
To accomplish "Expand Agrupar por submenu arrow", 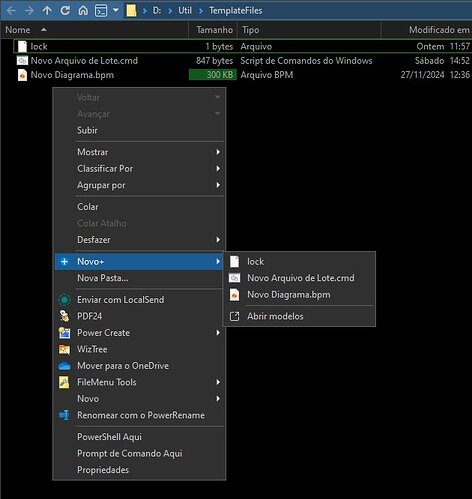I will point(218,185).
